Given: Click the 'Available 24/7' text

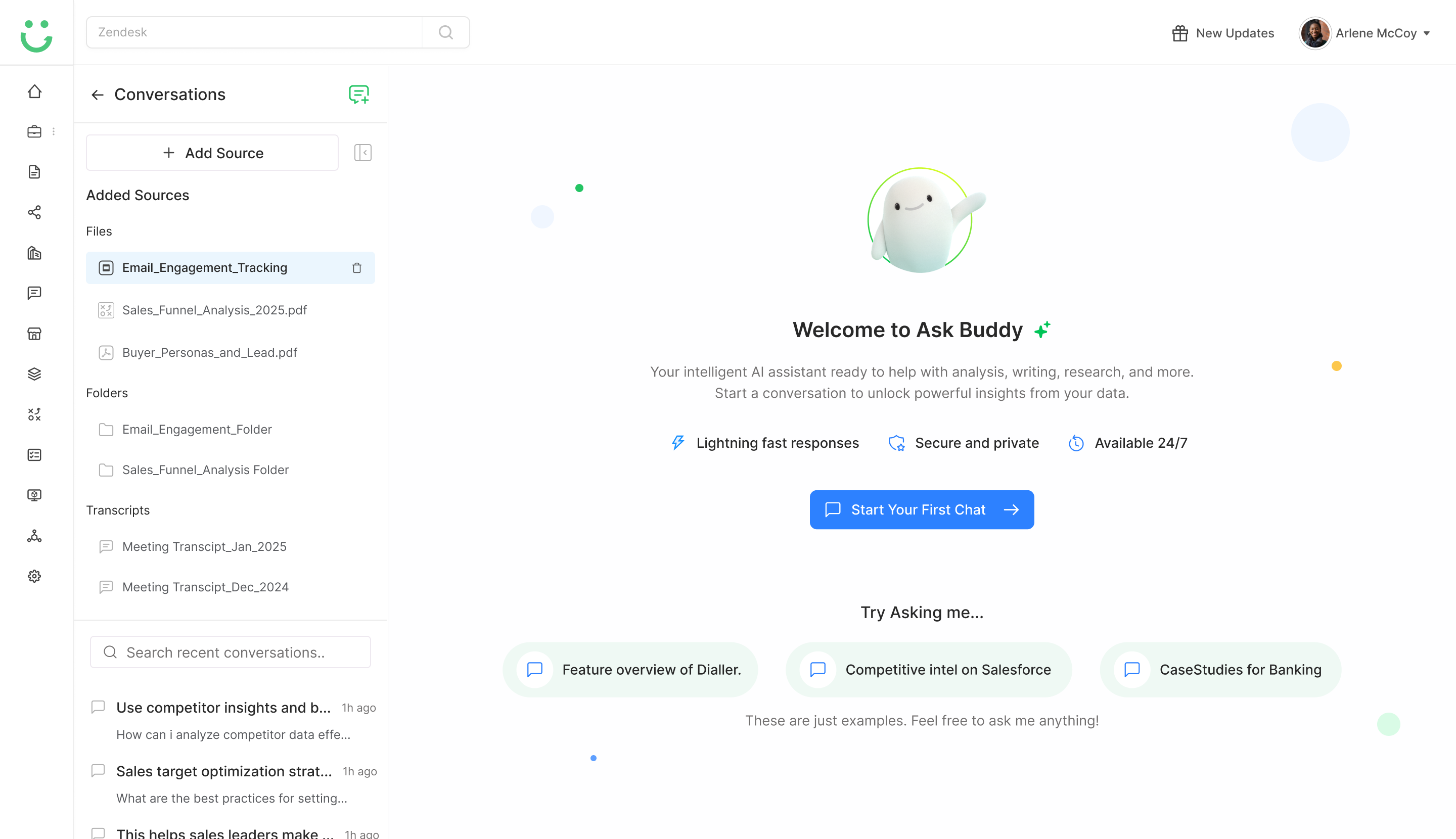Looking at the screenshot, I should [1141, 443].
